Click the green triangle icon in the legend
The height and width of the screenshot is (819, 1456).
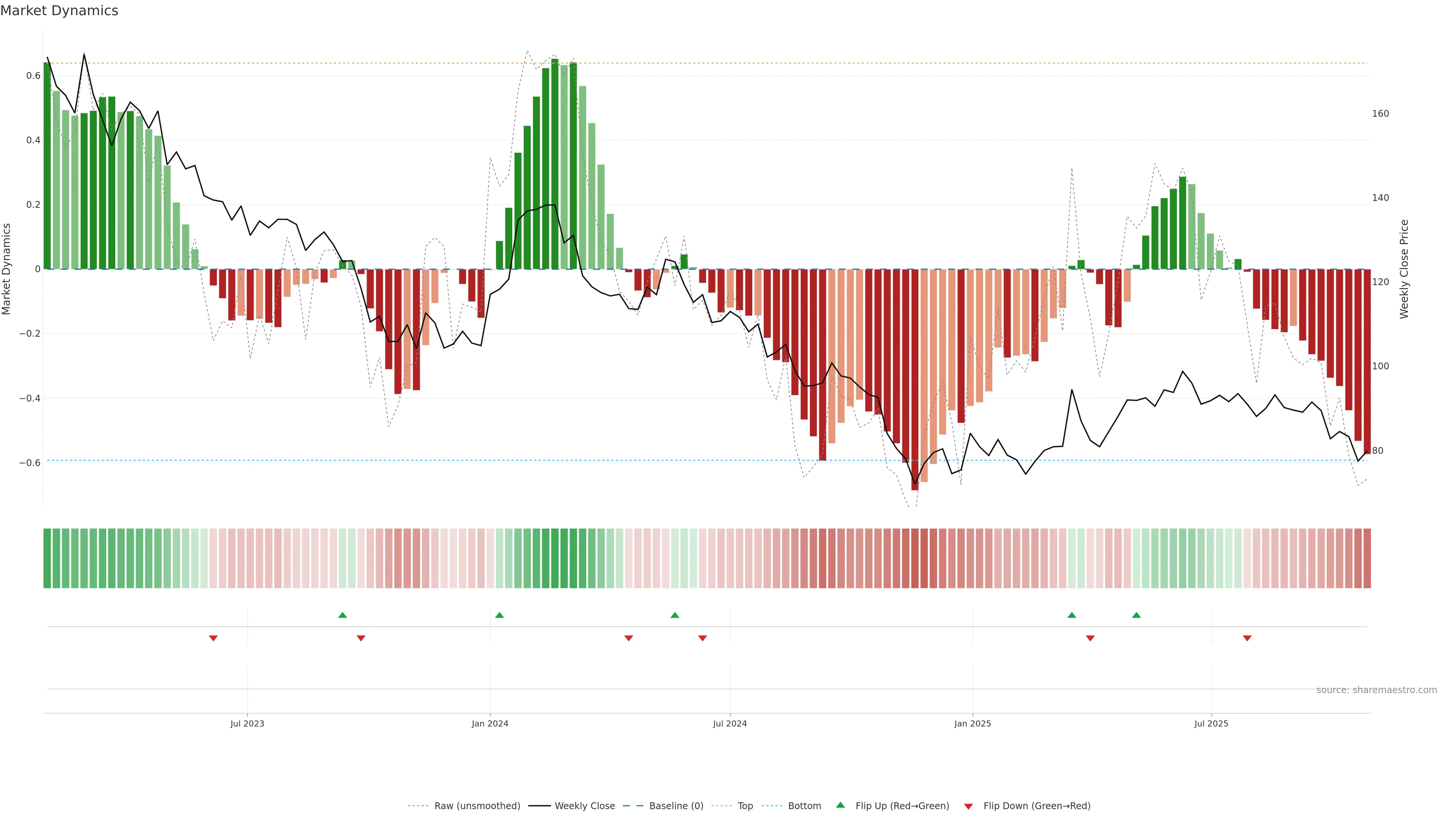pos(841,805)
